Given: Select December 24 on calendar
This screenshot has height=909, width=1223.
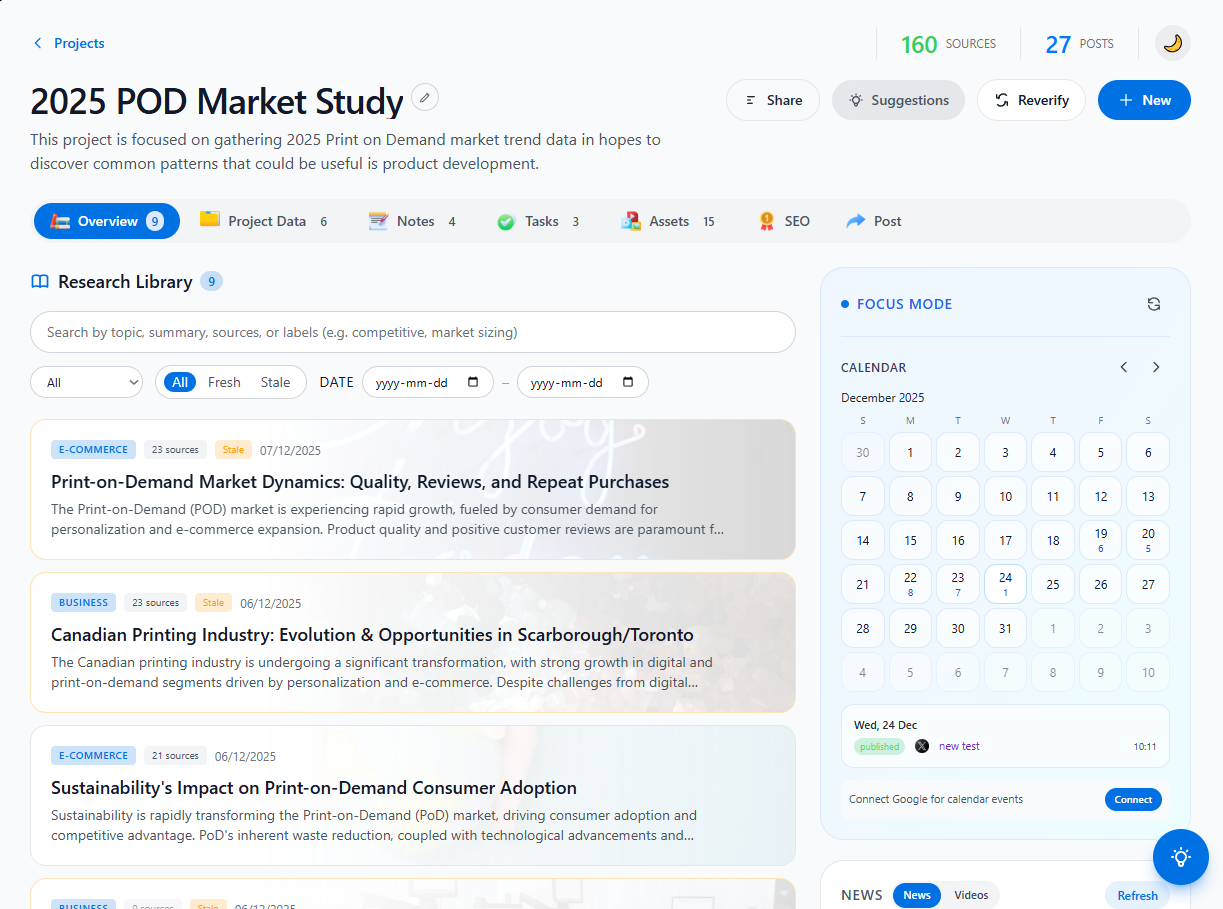Looking at the screenshot, I should click(1005, 584).
